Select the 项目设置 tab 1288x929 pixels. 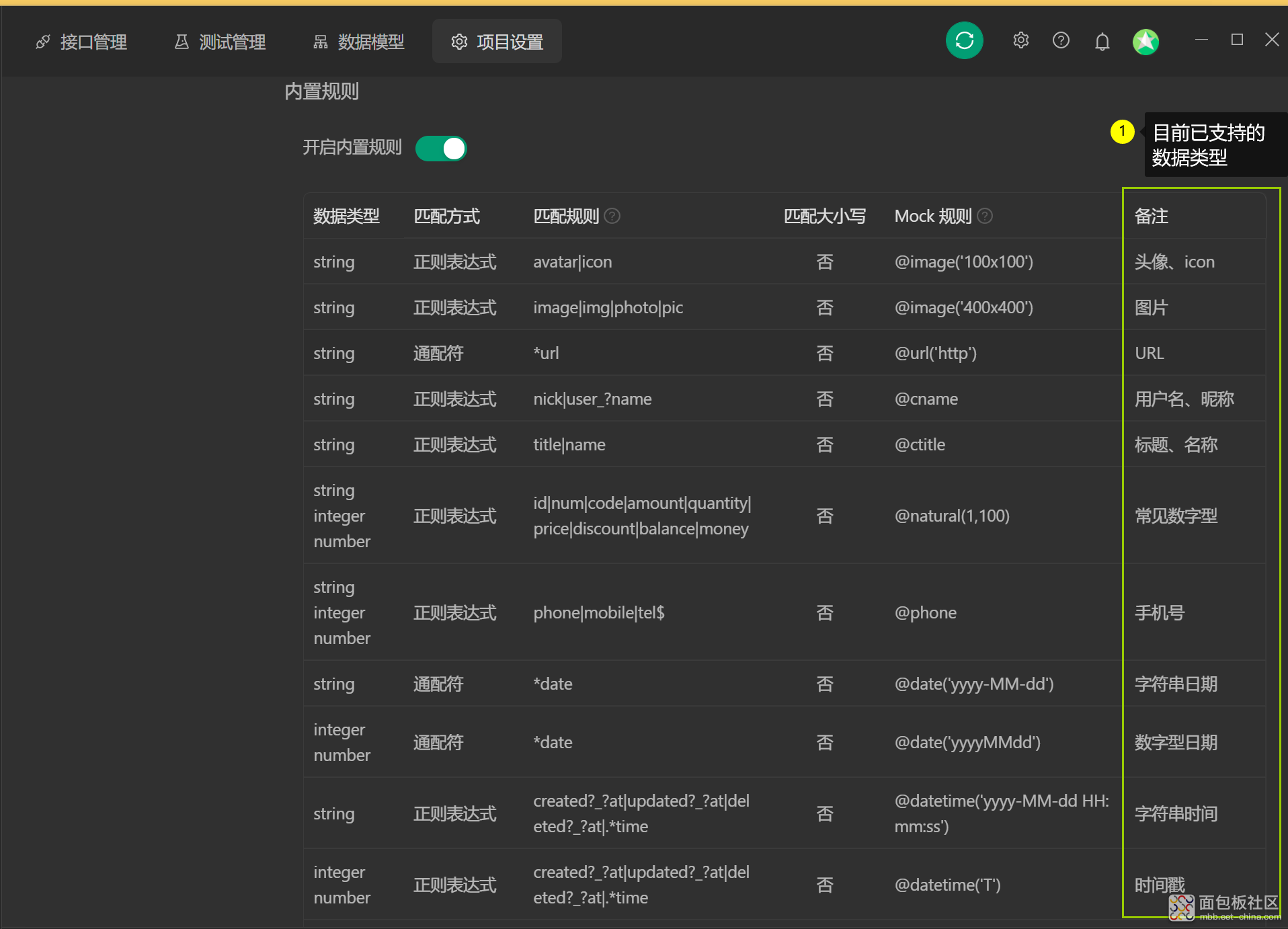(497, 42)
